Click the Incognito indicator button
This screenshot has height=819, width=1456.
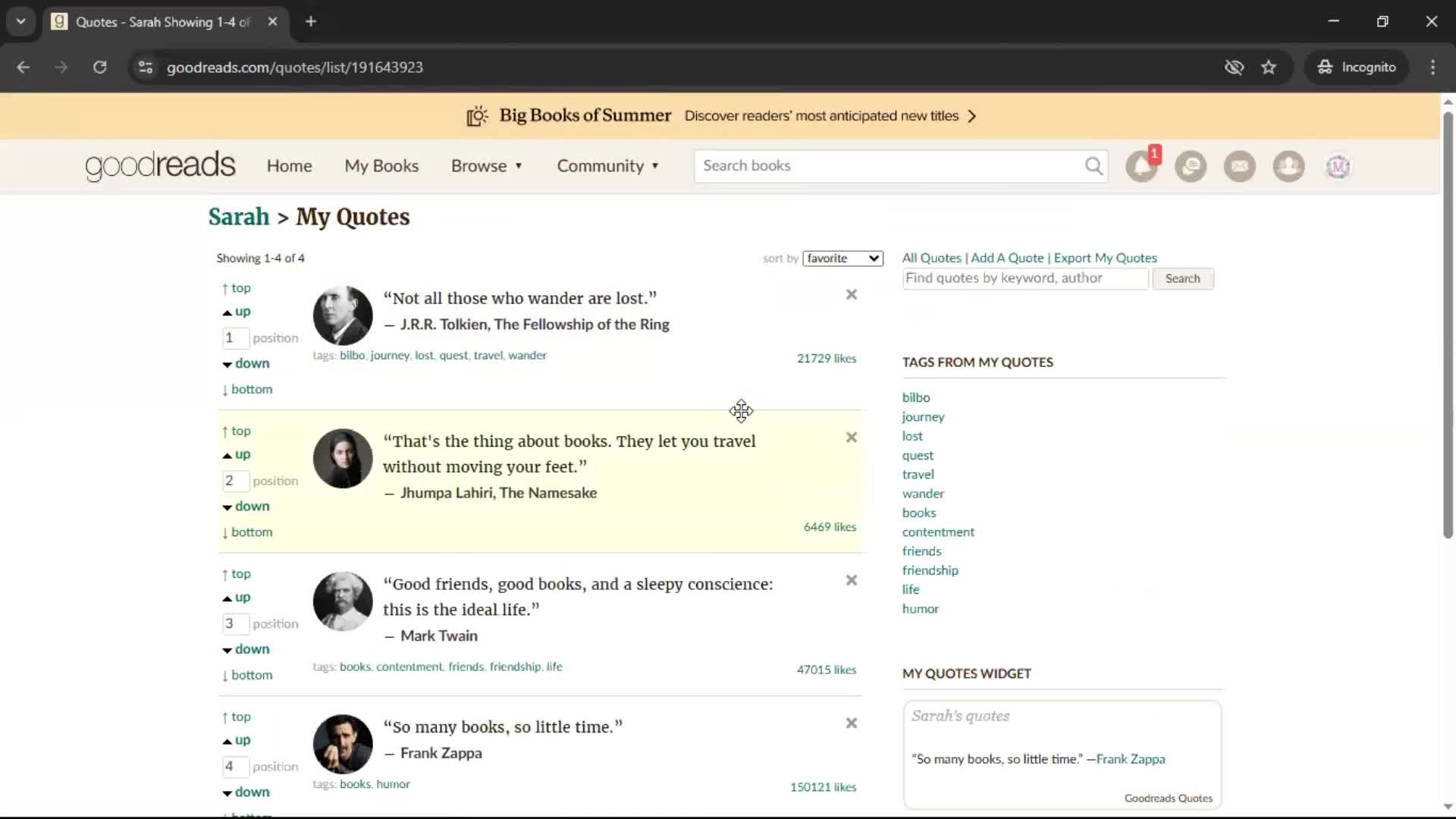1357,67
